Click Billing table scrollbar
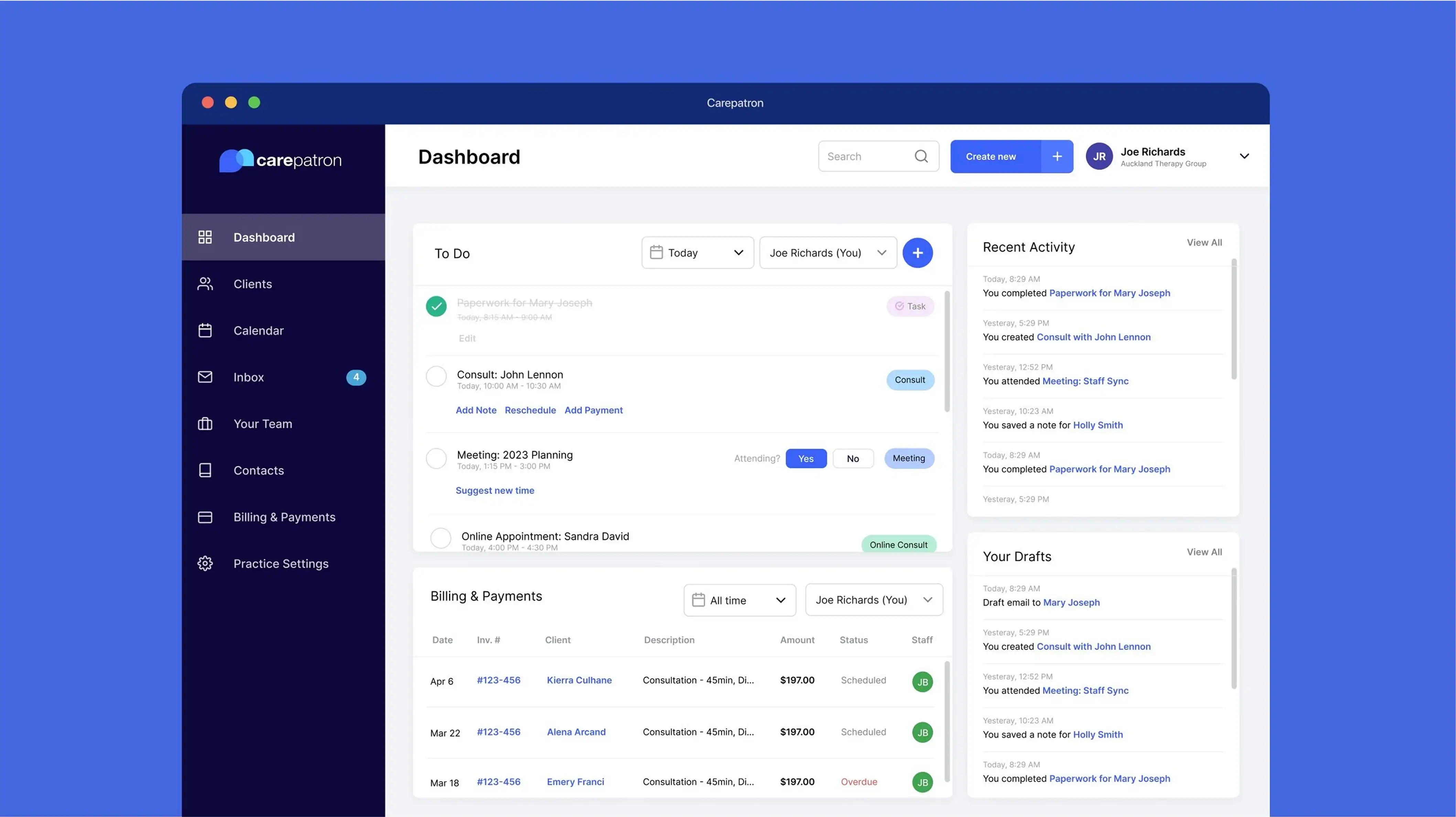The image size is (1456, 817). click(947, 721)
